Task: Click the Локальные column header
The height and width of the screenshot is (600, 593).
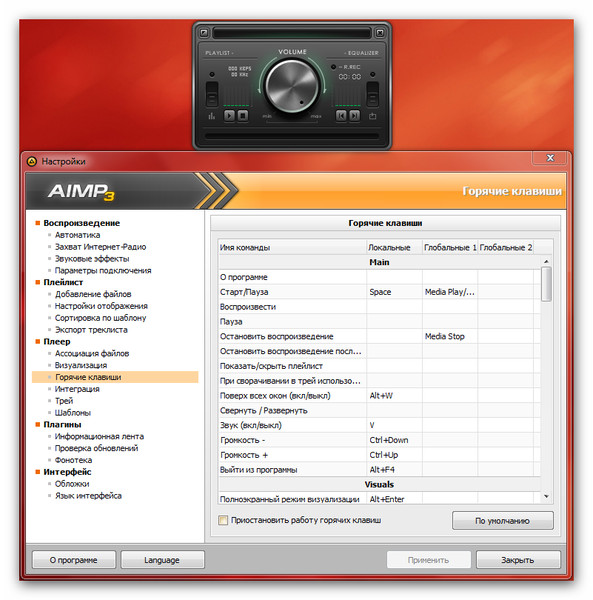Action: click(x=394, y=247)
